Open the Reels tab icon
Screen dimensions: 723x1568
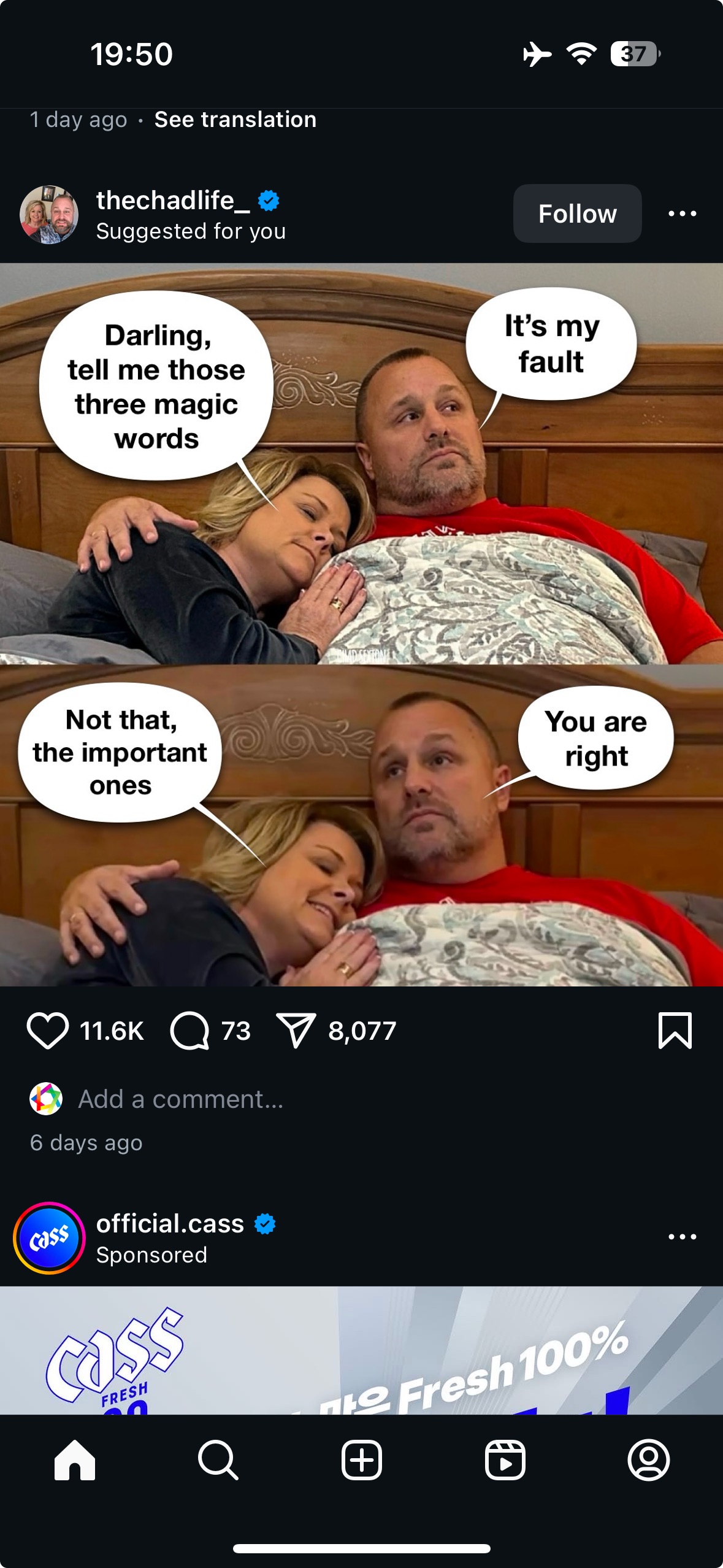[505, 1460]
